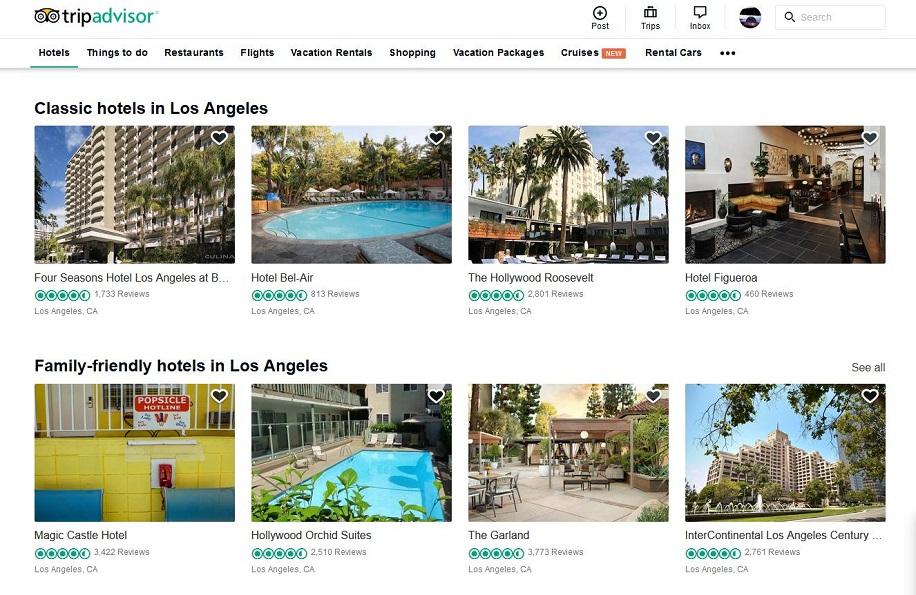Click See all family-friendly hotels
This screenshot has width=916, height=595.
click(x=868, y=367)
